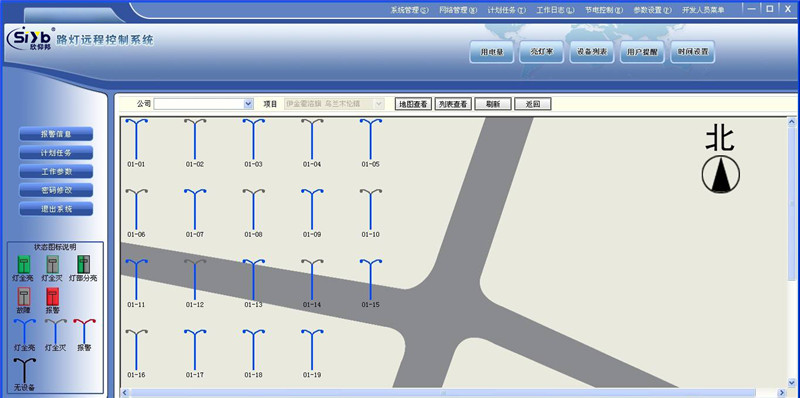The image size is (800, 398).
Task: Select street lamp 01-11 on the map
Action: pyautogui.click(x=136, y=280)
